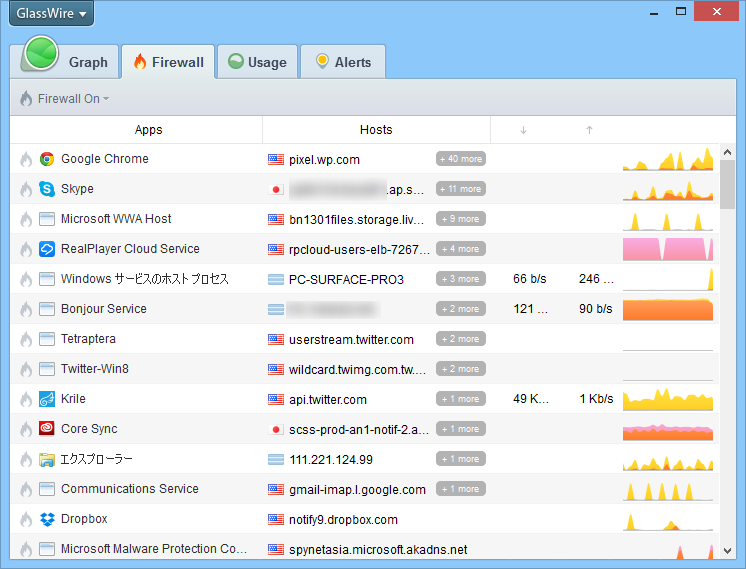Click the userstream.twitter.com host name
This screenshot has width=746, height=569.
pyautogui.click(x=352, y=340)
